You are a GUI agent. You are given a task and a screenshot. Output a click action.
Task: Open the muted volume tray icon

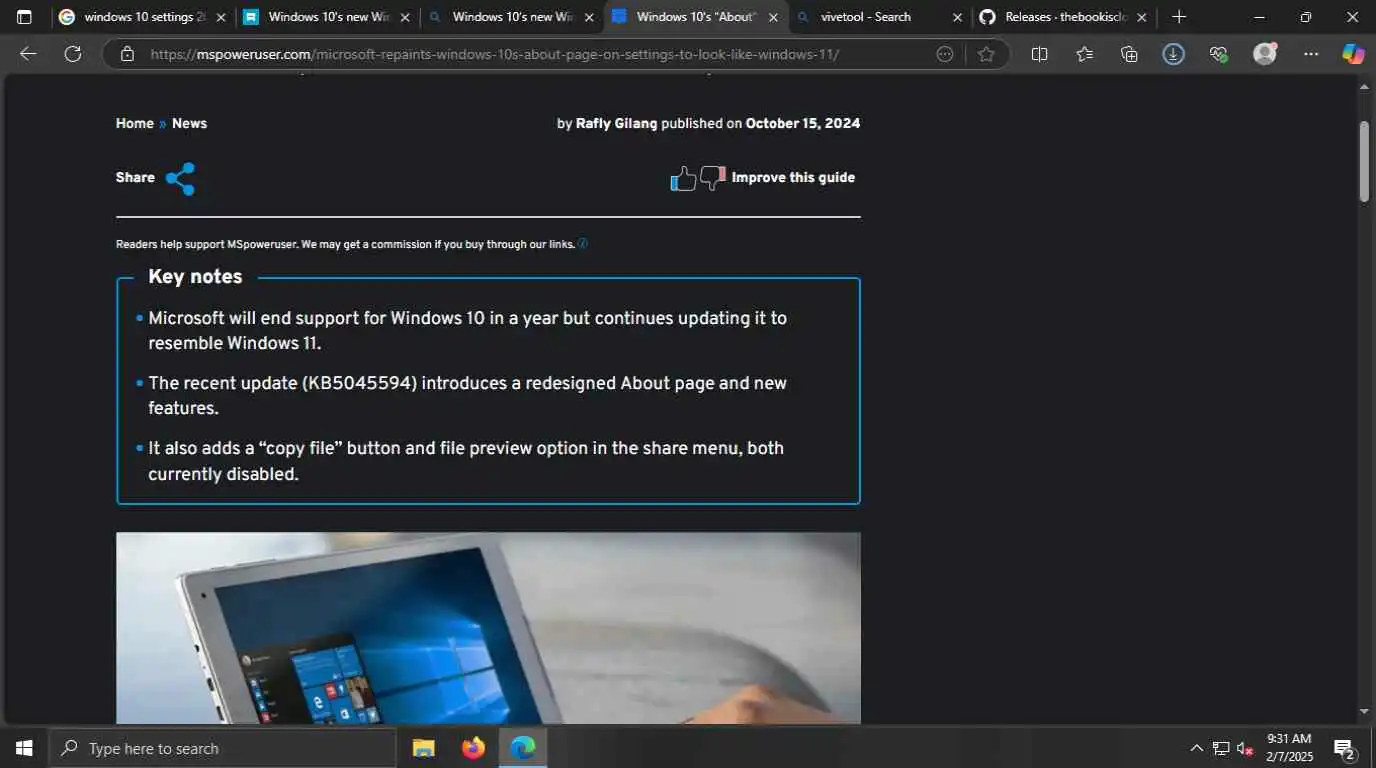[1245, 748]
